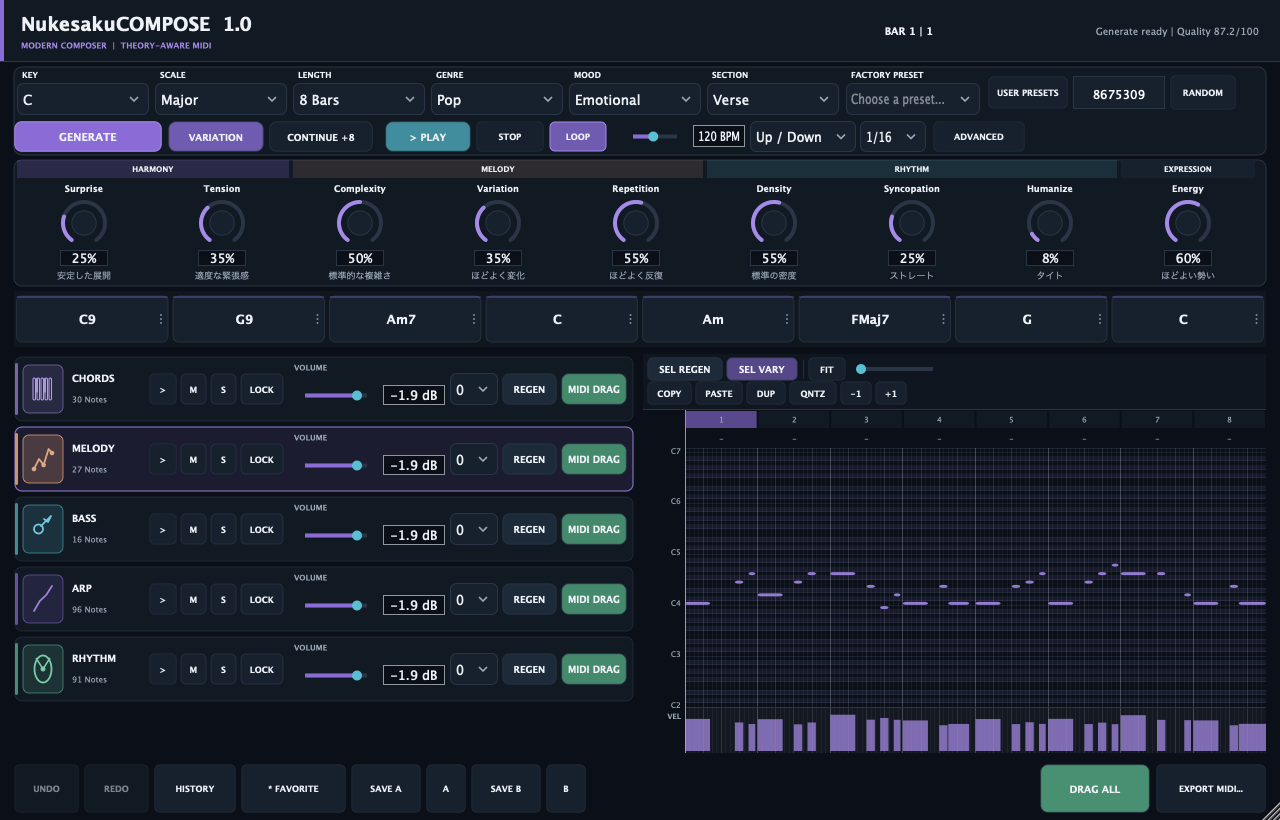Preview the Melody track with its > button

click(x=163, y=459)
